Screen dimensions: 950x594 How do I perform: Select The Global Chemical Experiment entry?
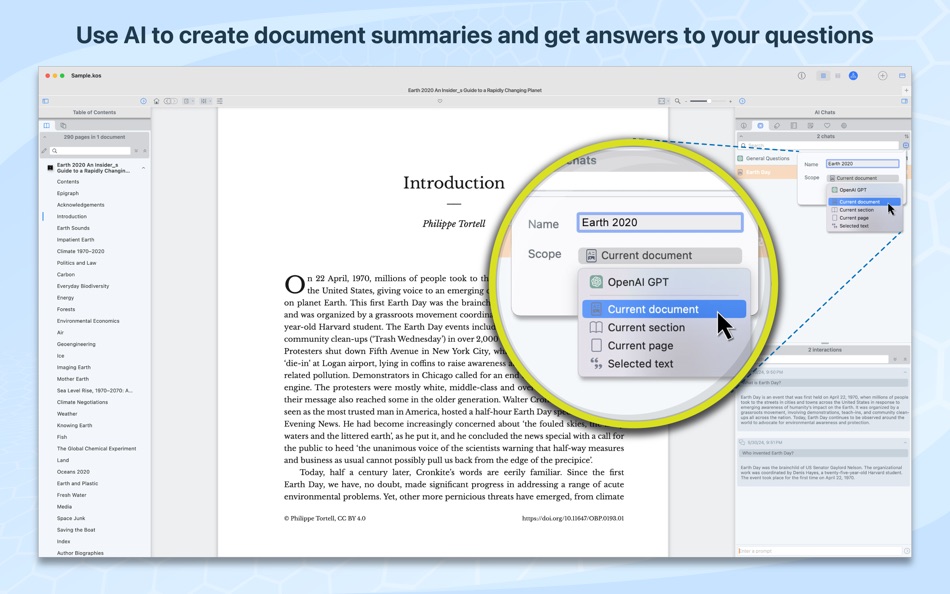click(96, 449)
